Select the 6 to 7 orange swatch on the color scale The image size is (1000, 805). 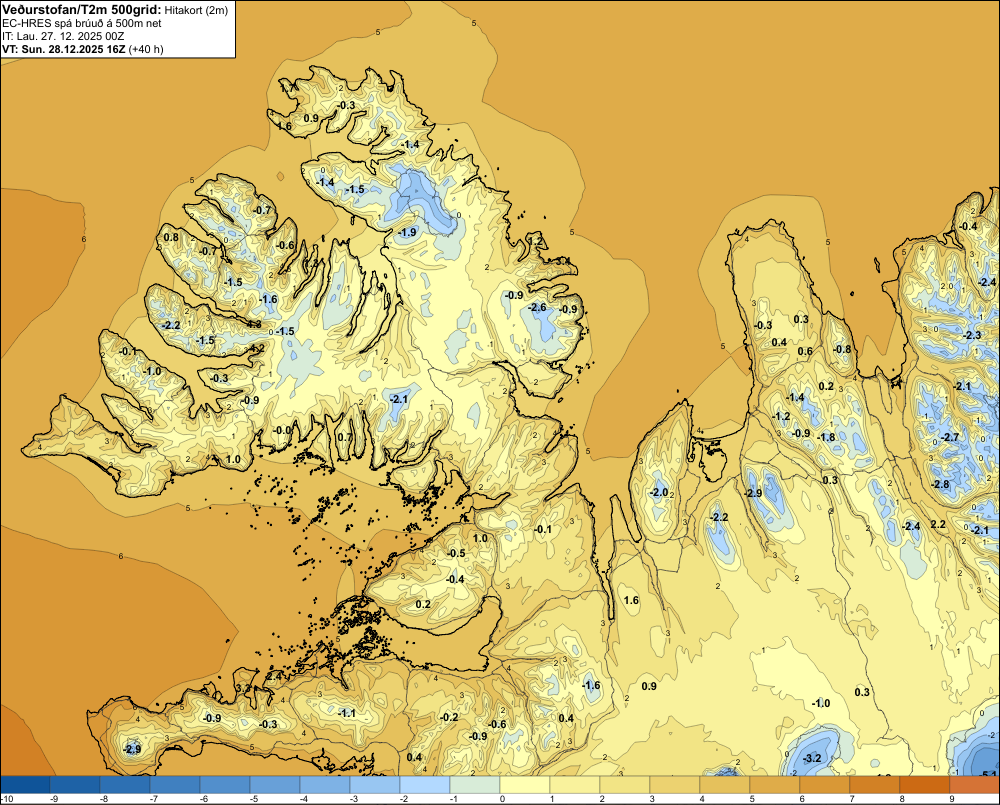click(x=825, y=784)
